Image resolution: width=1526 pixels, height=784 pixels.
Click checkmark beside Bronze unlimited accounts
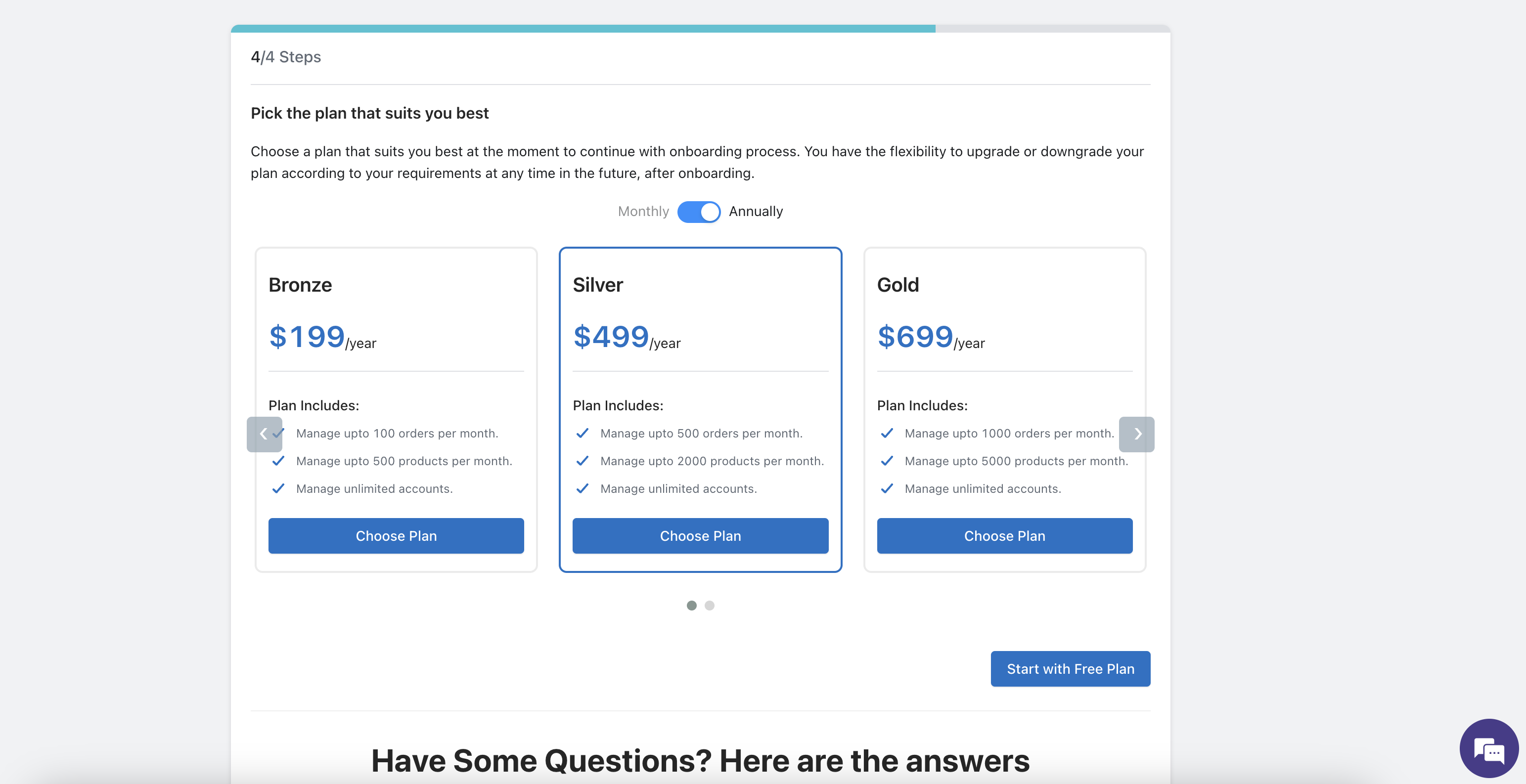pos(278,488)
